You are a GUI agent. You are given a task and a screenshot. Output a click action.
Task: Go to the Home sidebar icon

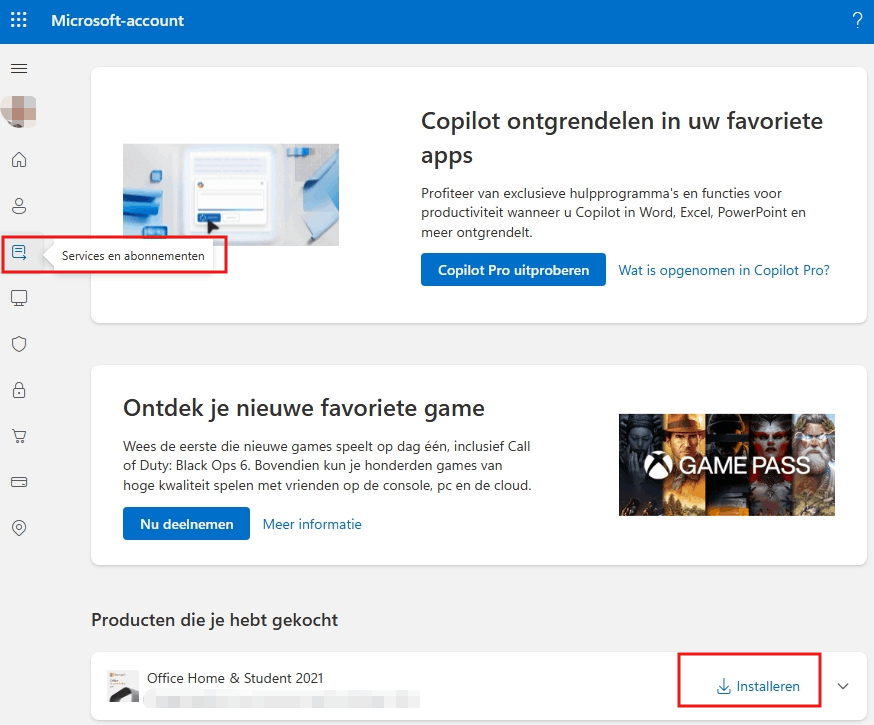click(x=19, y=160)
